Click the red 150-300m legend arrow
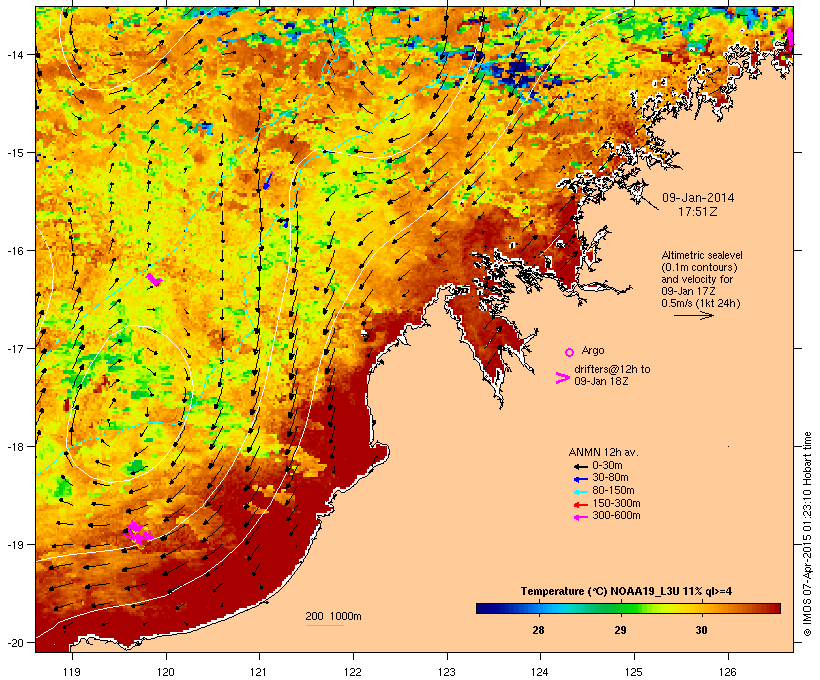 coord(580,505)
